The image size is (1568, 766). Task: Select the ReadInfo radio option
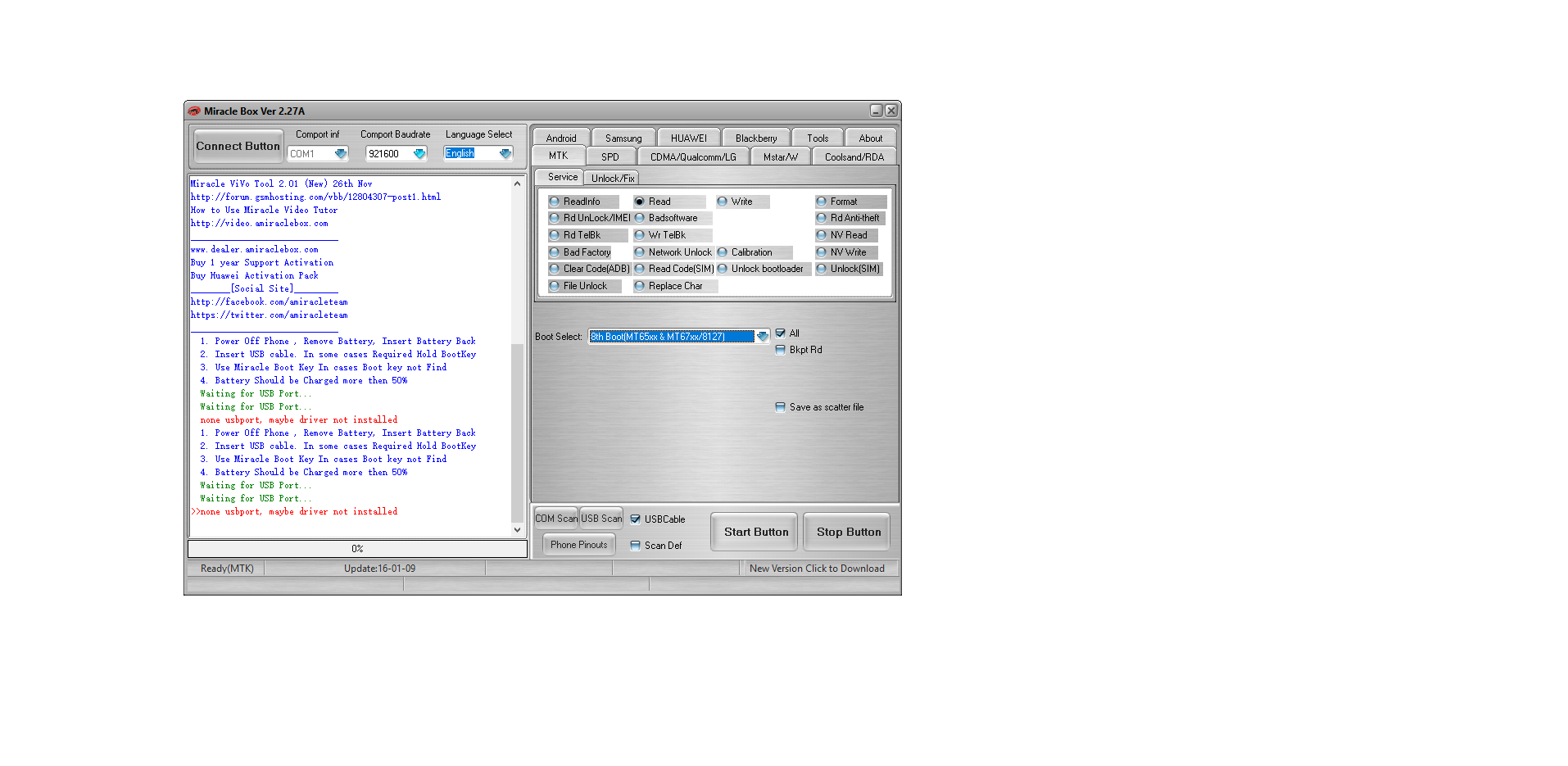(555, 202)
